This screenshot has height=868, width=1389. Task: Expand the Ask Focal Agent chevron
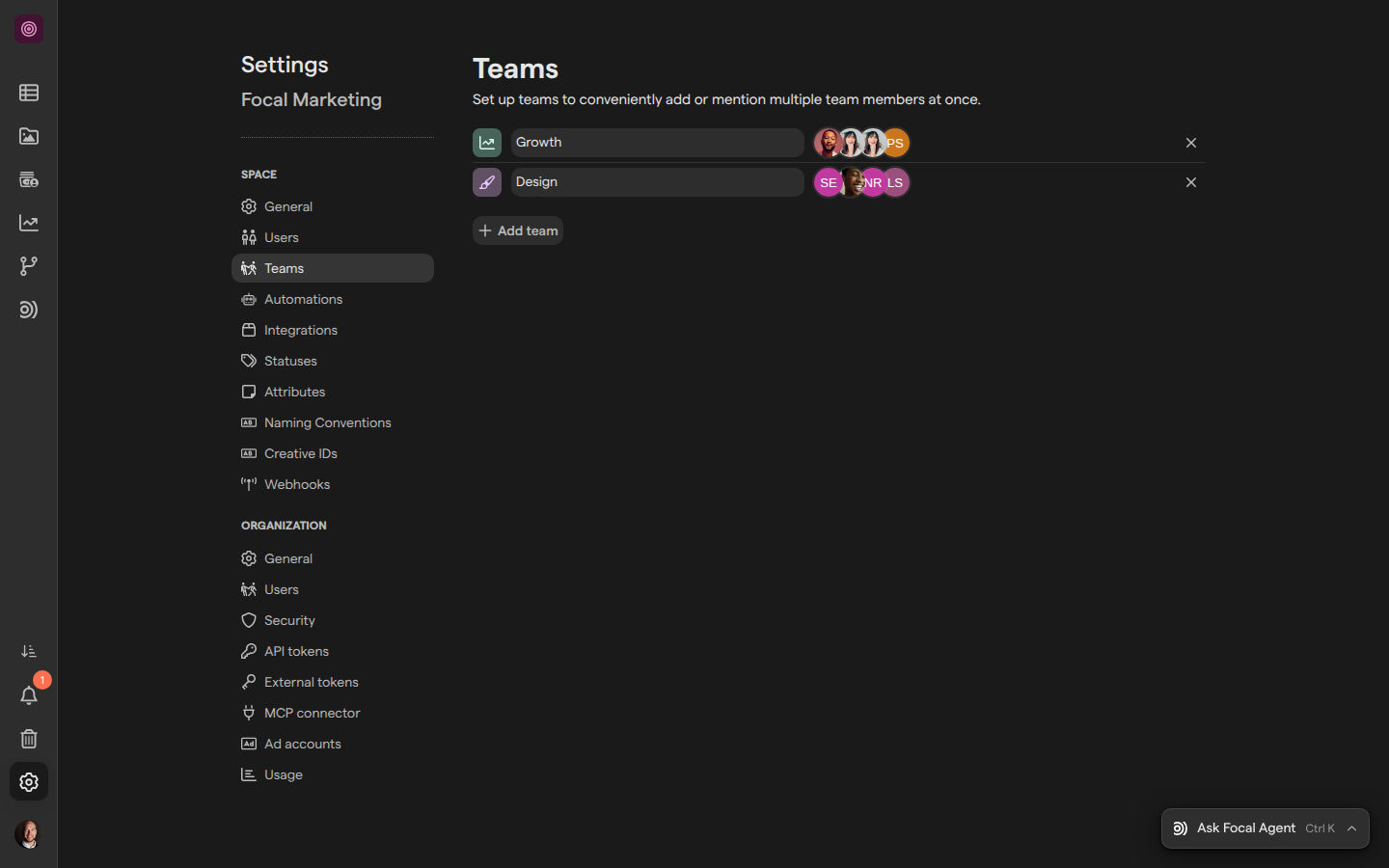(x=1352, y=828)
